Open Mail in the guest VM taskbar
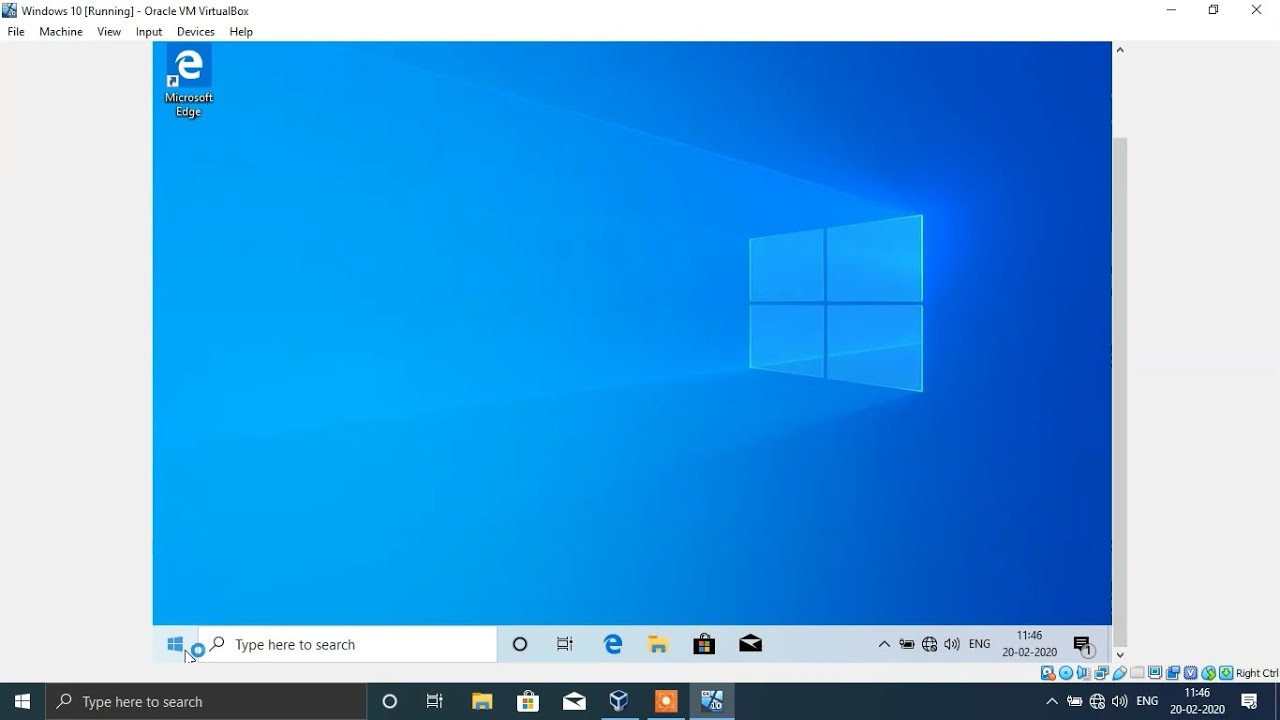The height and width of the screenshot is (720, 1280). click(750, 645)
